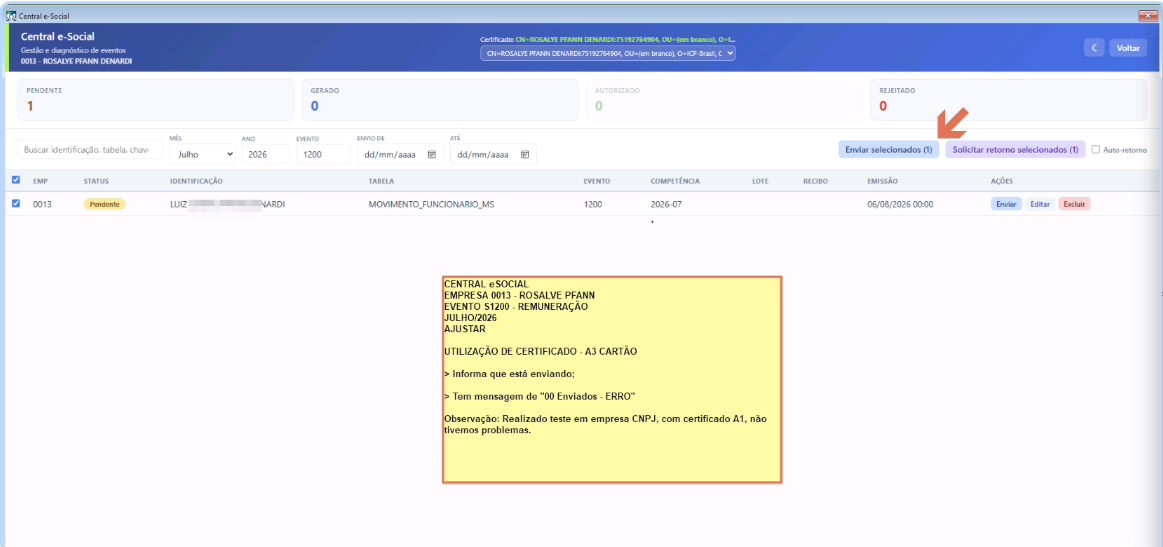Toggle dark mode moon icon
This screenshot has height=547, width=1163.
pyautogui.click(x=1094, y=48)
